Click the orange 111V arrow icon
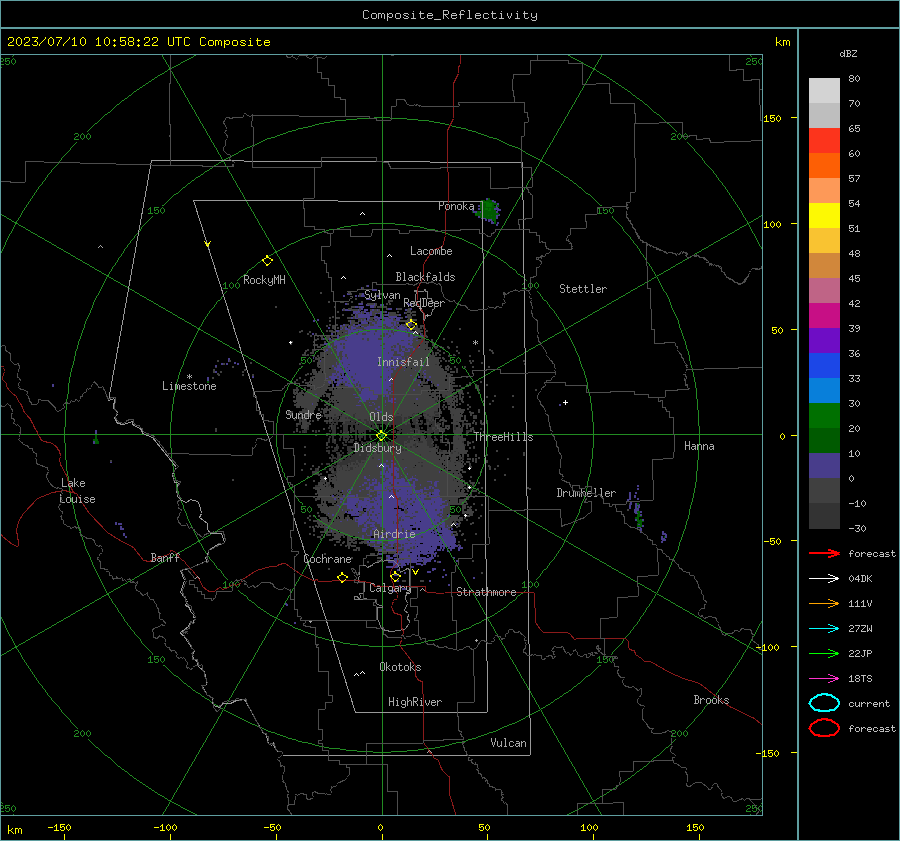The width and height of the screenshot is (900, 841). (824, 603)
